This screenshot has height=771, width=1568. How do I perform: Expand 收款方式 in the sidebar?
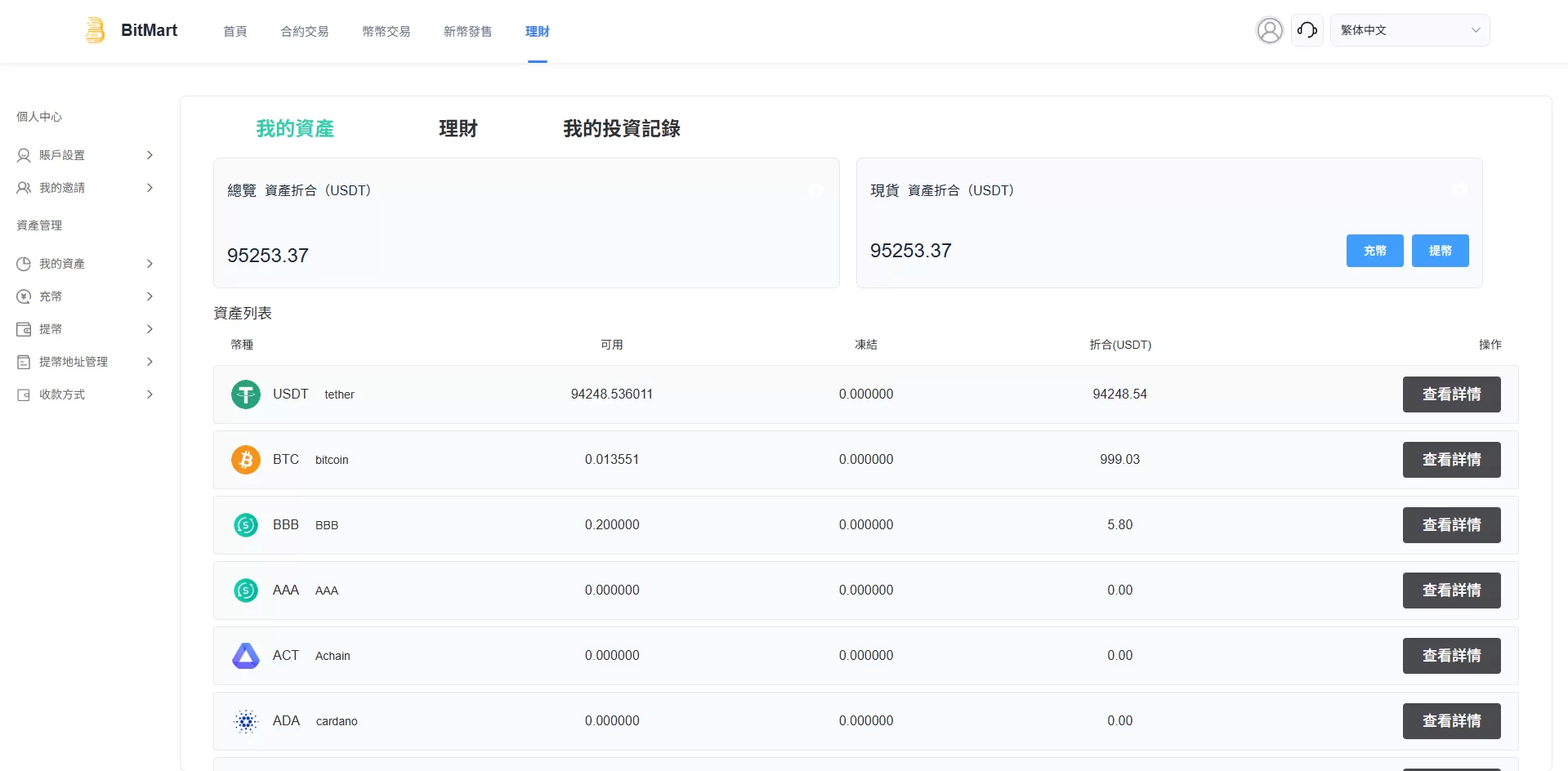coord(85,394)
